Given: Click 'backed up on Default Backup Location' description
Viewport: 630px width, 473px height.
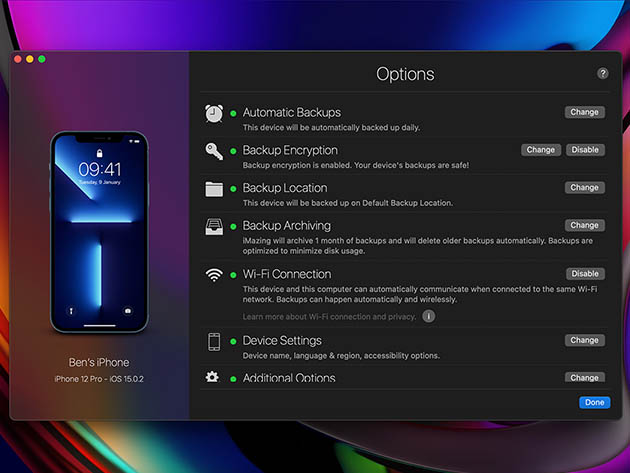Looking at the screenshot, I should 348,203.
